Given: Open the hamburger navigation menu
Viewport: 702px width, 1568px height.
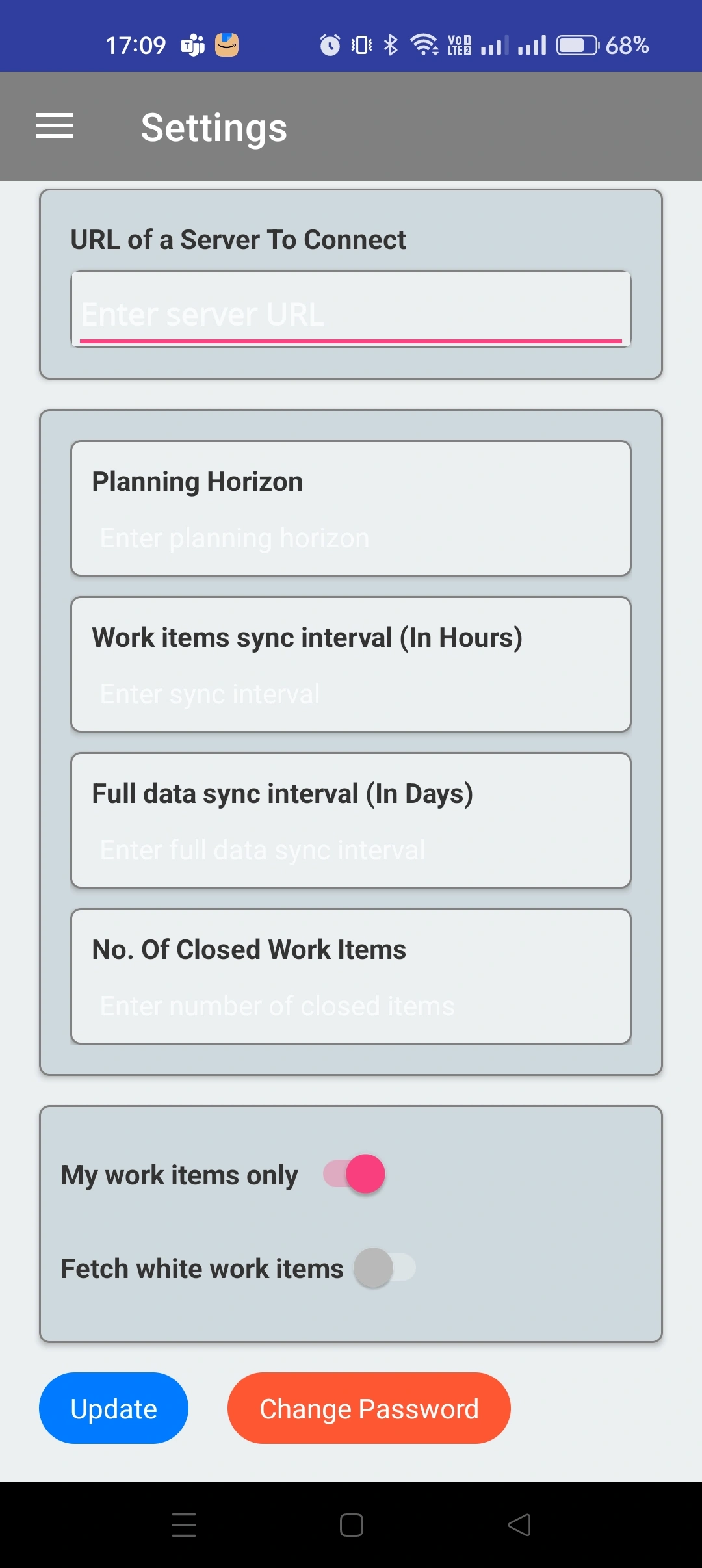Looking at the screenshot, I should point(55,126).
